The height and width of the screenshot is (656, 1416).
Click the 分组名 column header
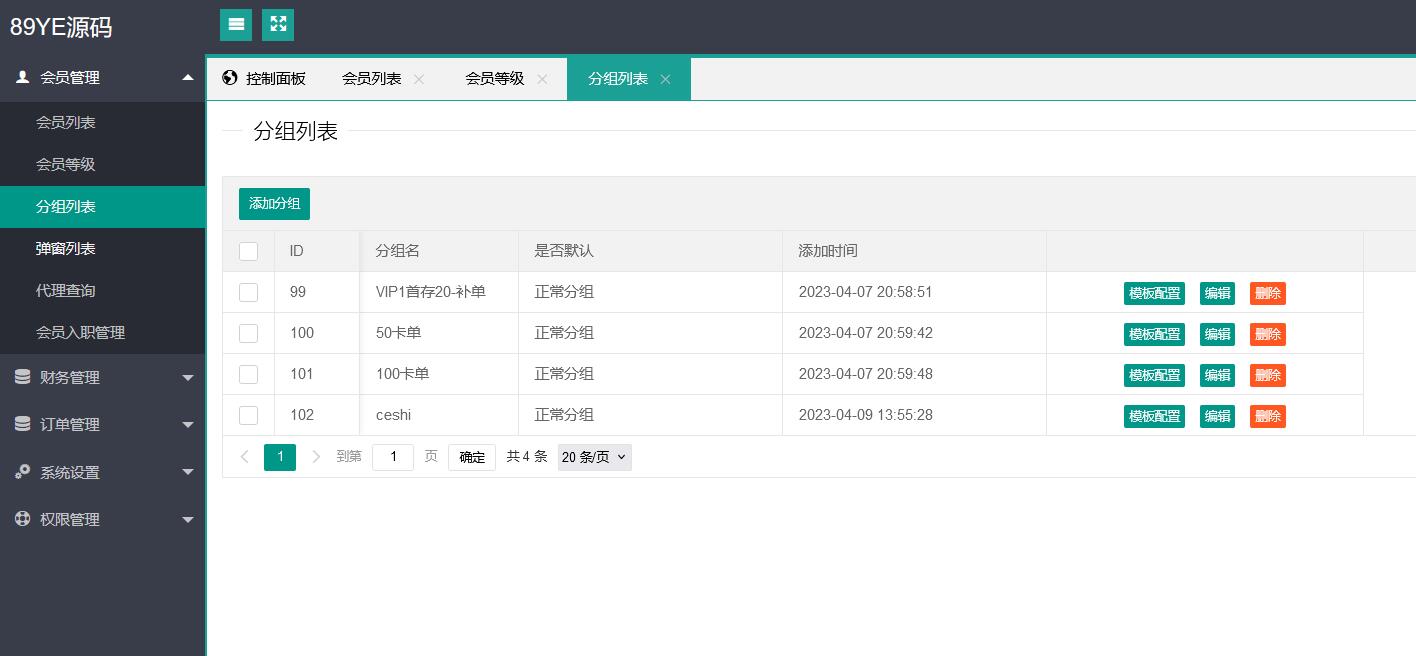click(440, 251)
